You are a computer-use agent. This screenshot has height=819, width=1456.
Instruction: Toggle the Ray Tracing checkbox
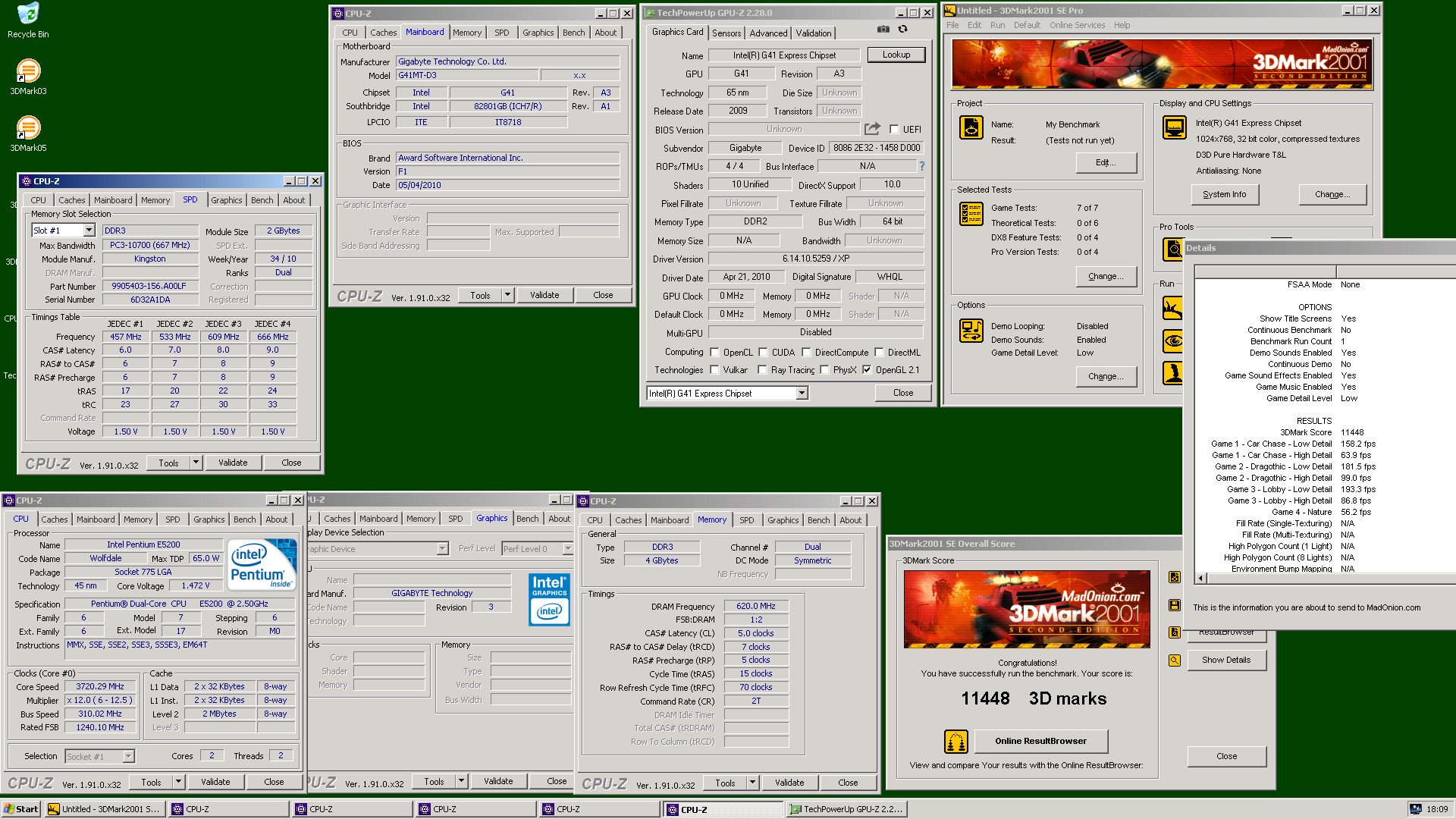click(x=762, y=370)
